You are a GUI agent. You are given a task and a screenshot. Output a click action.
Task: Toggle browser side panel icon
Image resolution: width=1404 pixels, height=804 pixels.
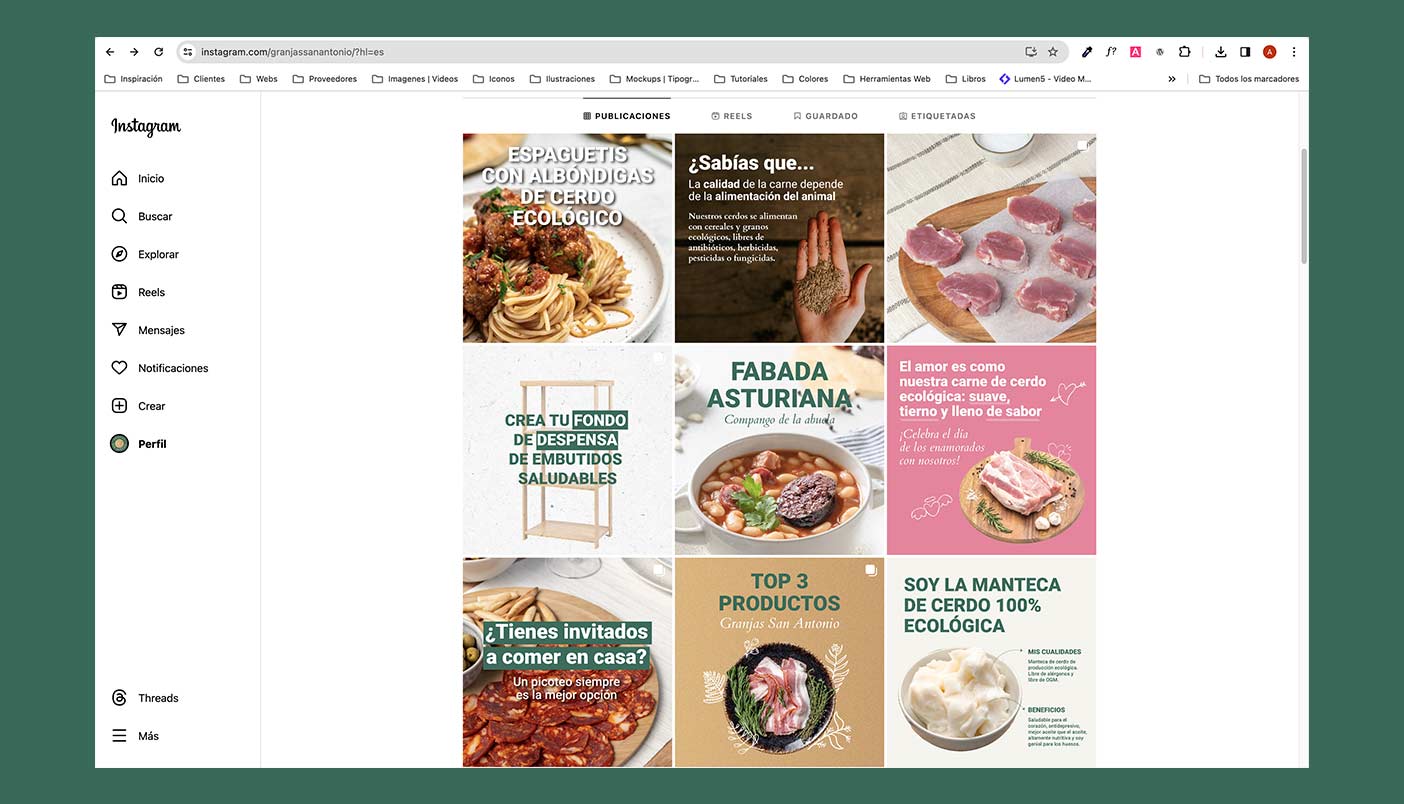coord(1245,52)
